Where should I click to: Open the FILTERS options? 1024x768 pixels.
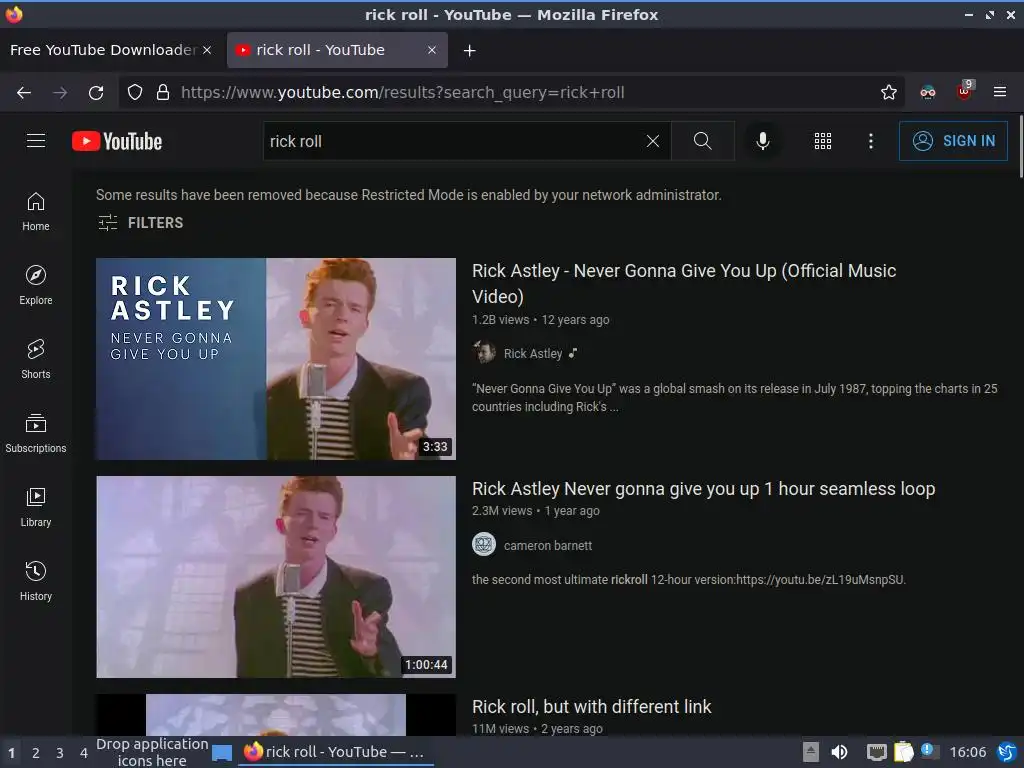pos(140,223)
